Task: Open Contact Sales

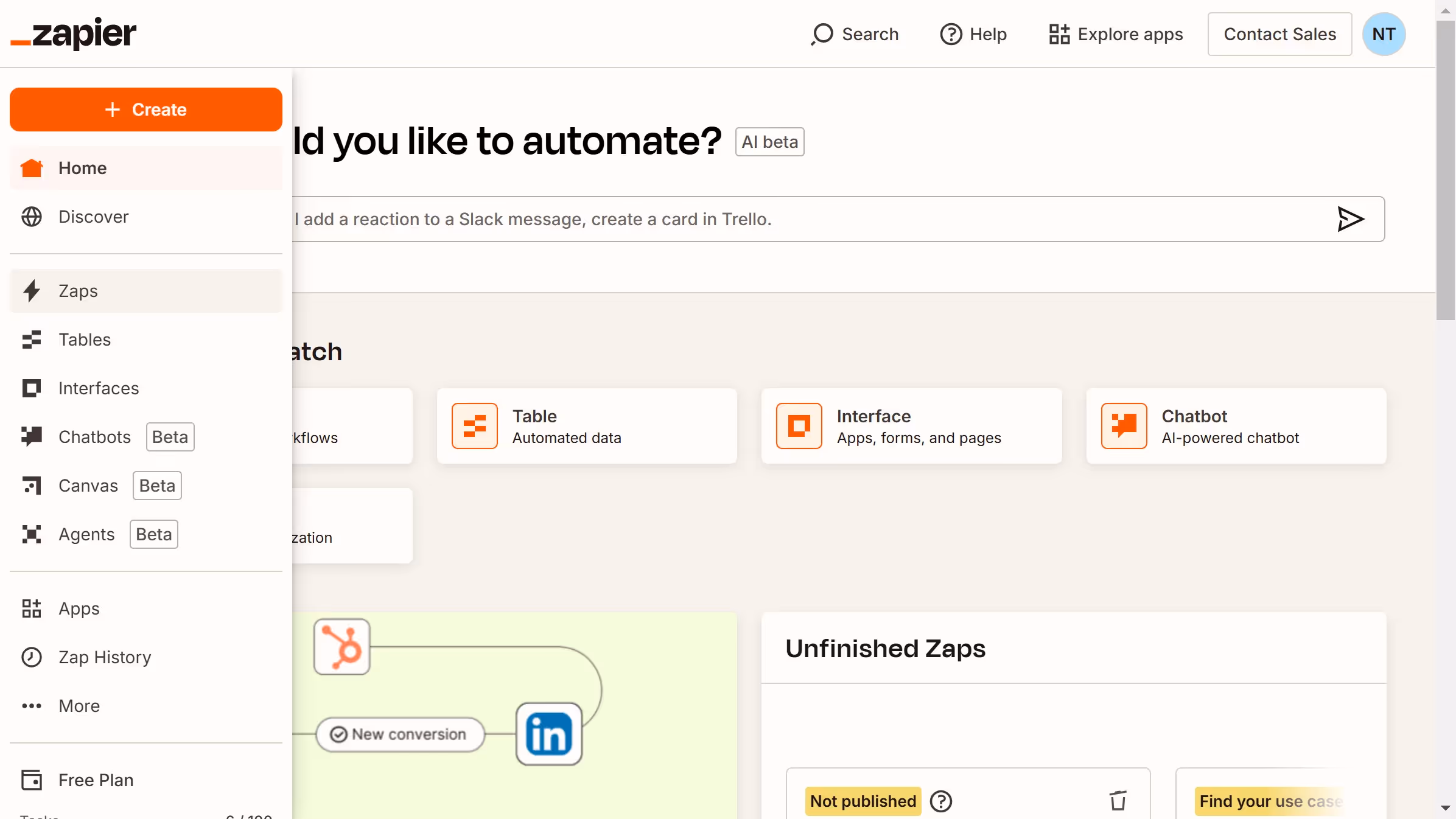Action: (x=1279, y=34)
